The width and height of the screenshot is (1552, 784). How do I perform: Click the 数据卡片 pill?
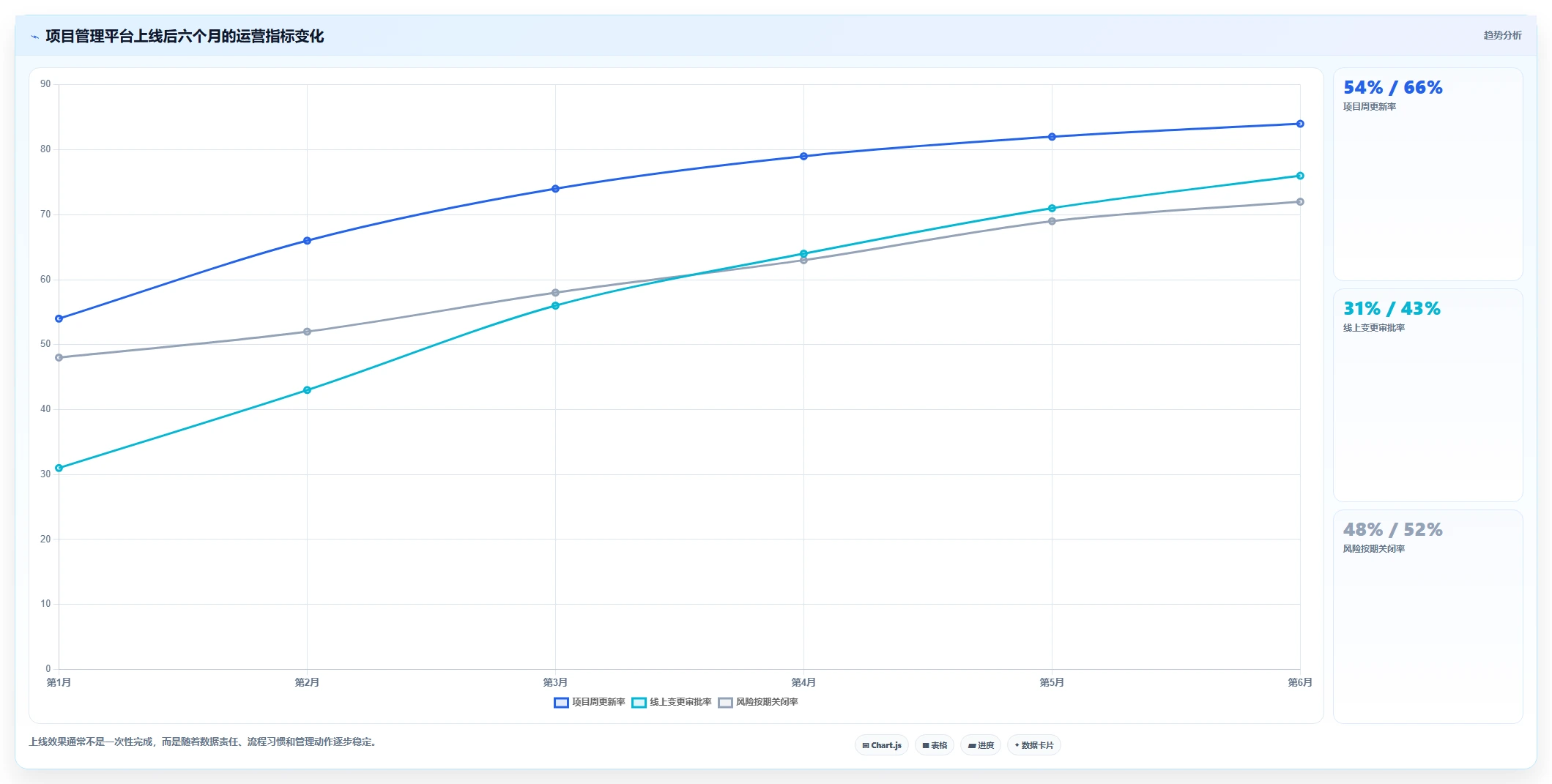click(x=1034, y=745)
